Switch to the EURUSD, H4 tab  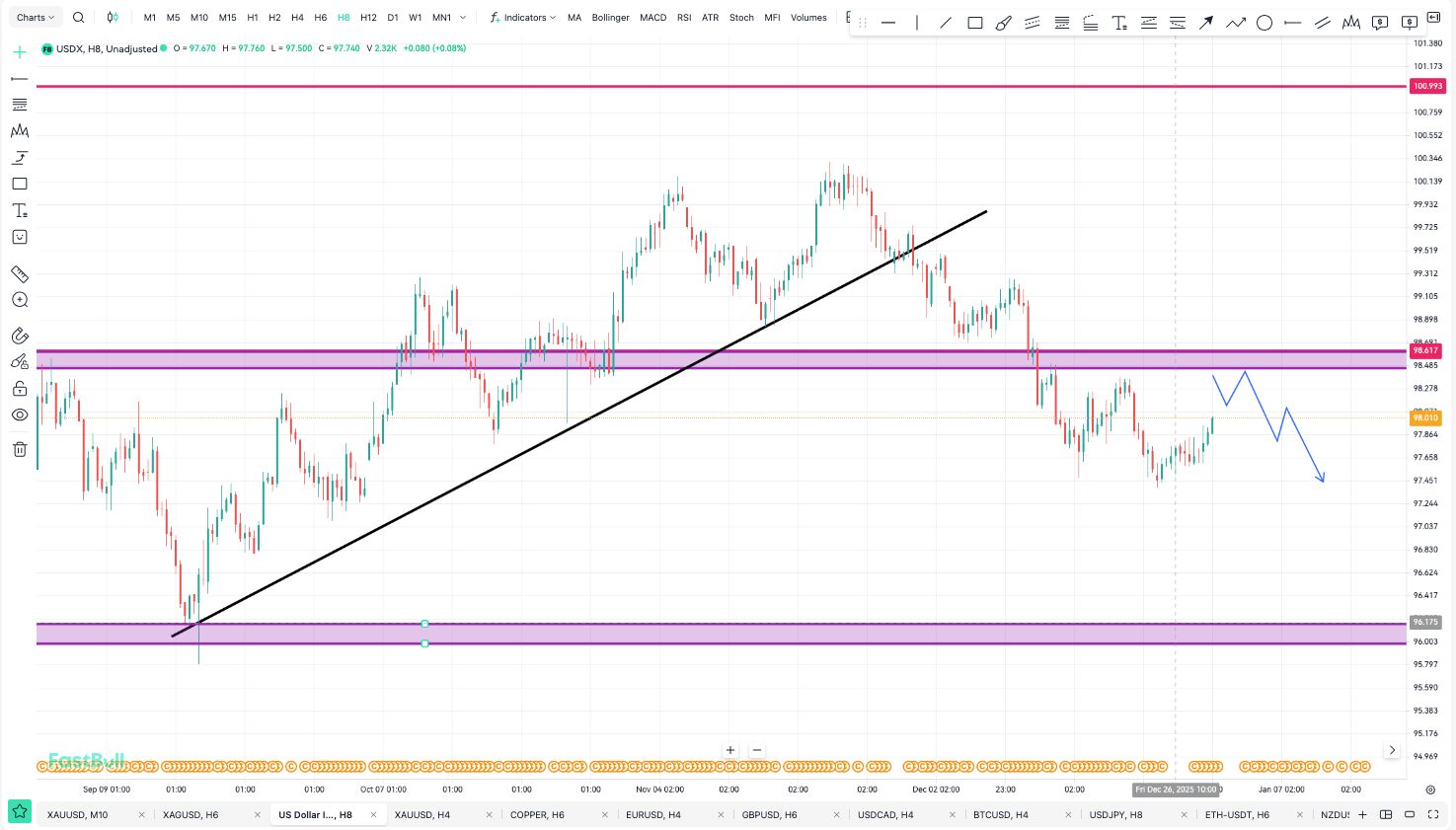(x=652, y=815)
